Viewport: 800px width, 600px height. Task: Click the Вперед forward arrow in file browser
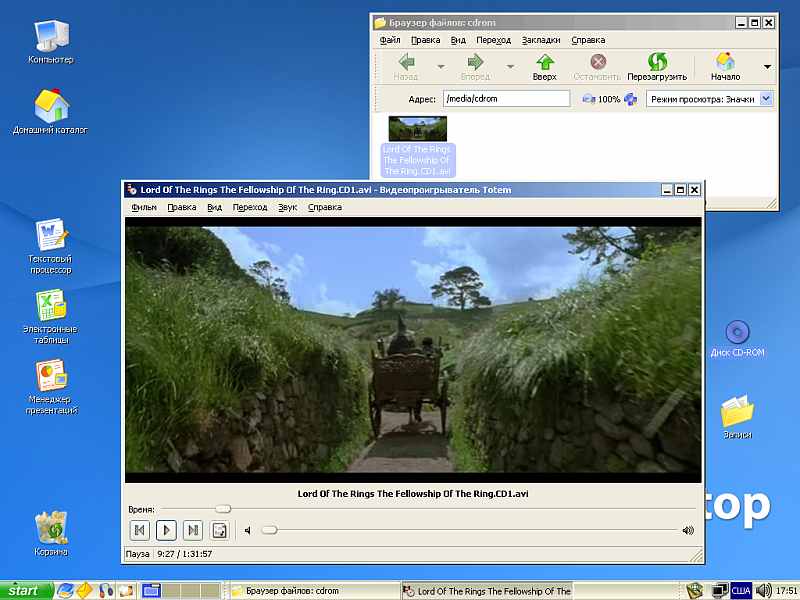(x=475, y=67)
